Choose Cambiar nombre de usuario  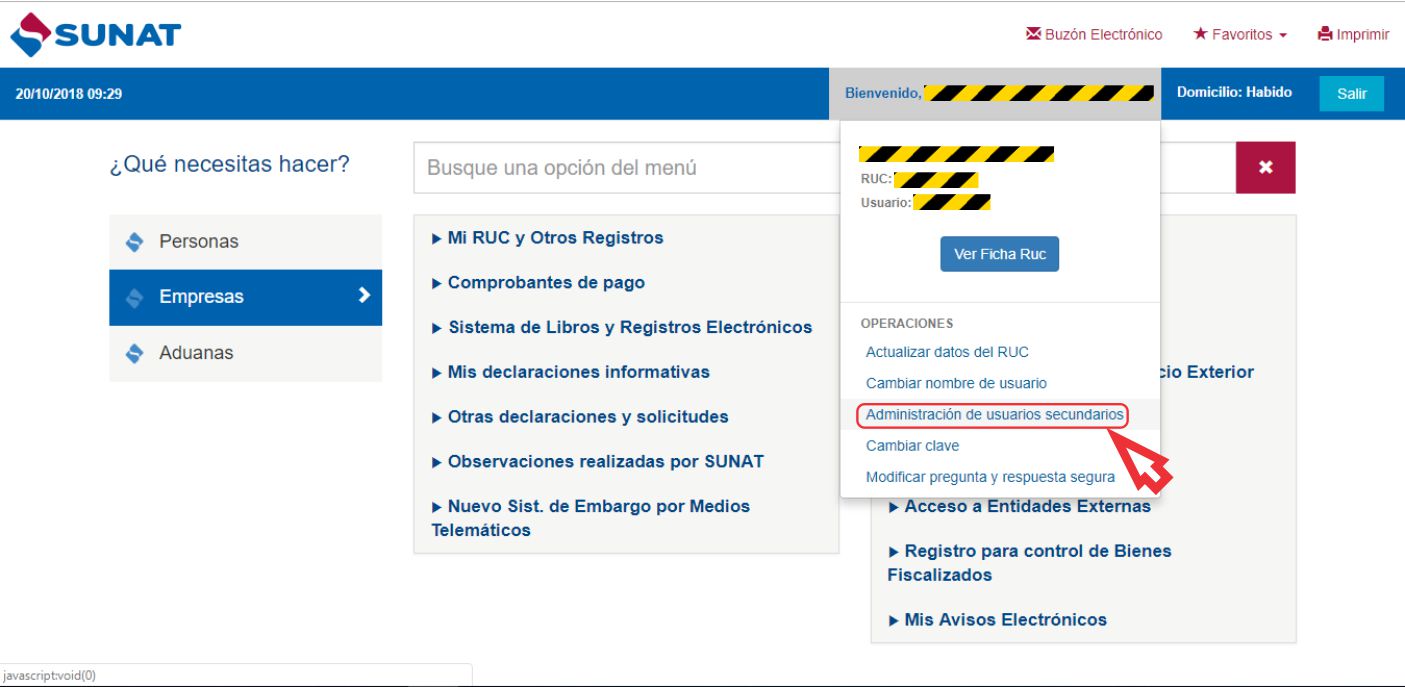coord(956,383)
